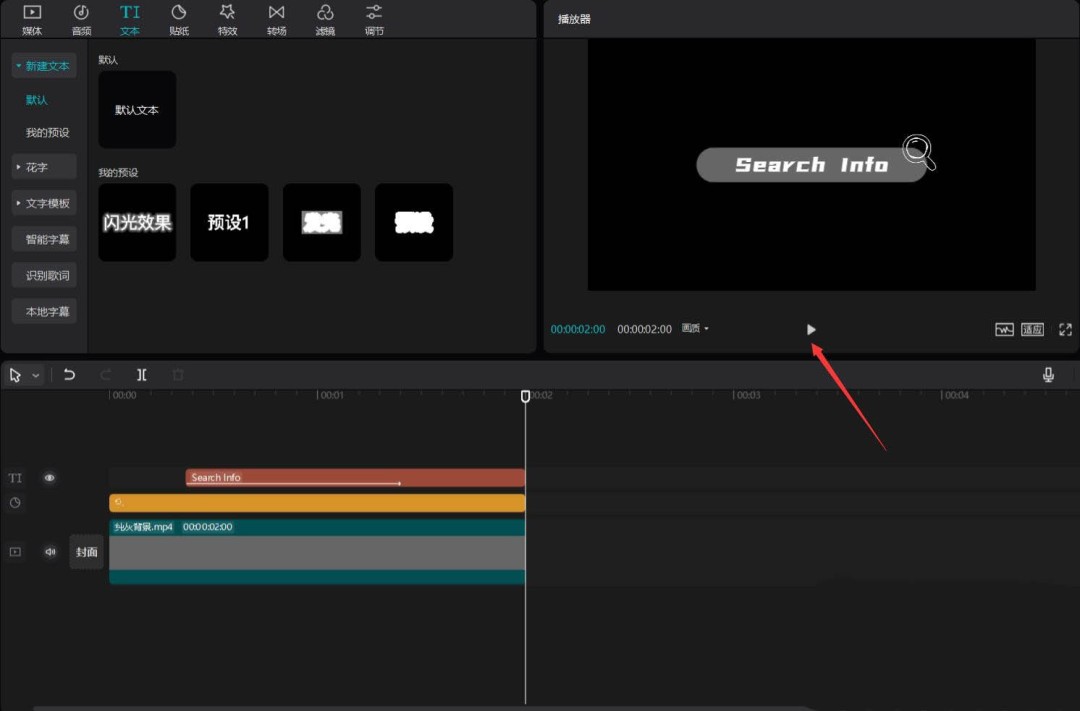Toggle the main video track icon
Viewport: 1080px width, 711px height.
click(15, 552)
